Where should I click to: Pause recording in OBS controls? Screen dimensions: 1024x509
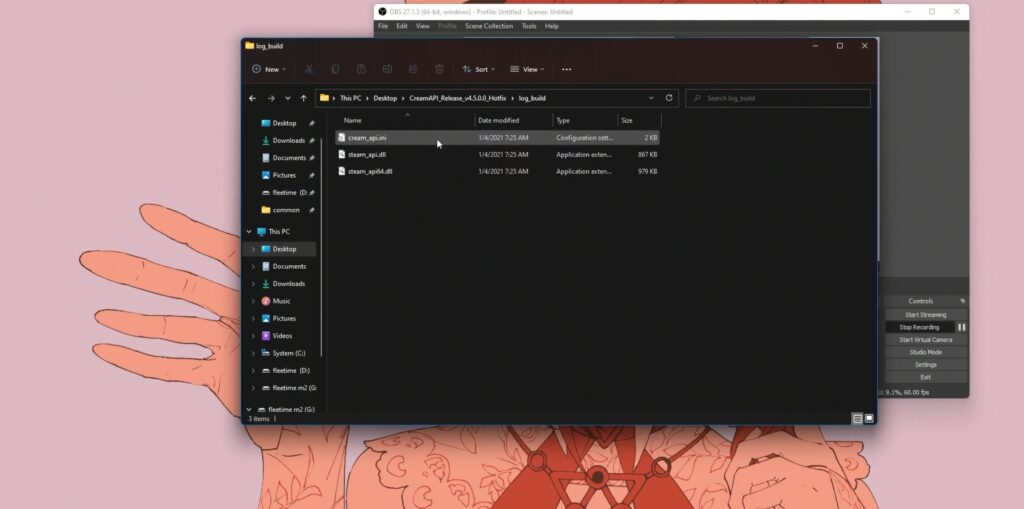tap(961, 327)
